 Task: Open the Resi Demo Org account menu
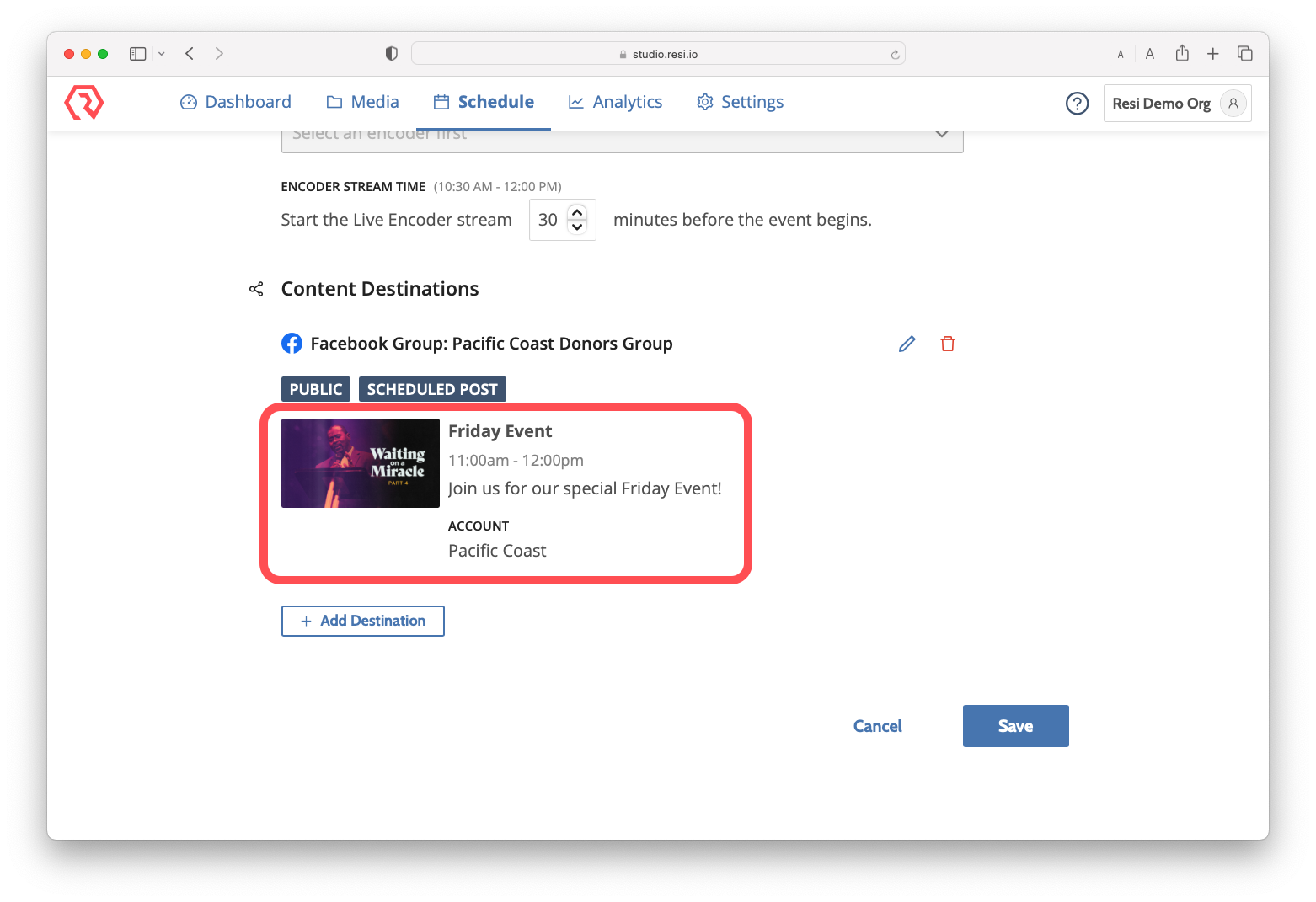[1176, 103]
